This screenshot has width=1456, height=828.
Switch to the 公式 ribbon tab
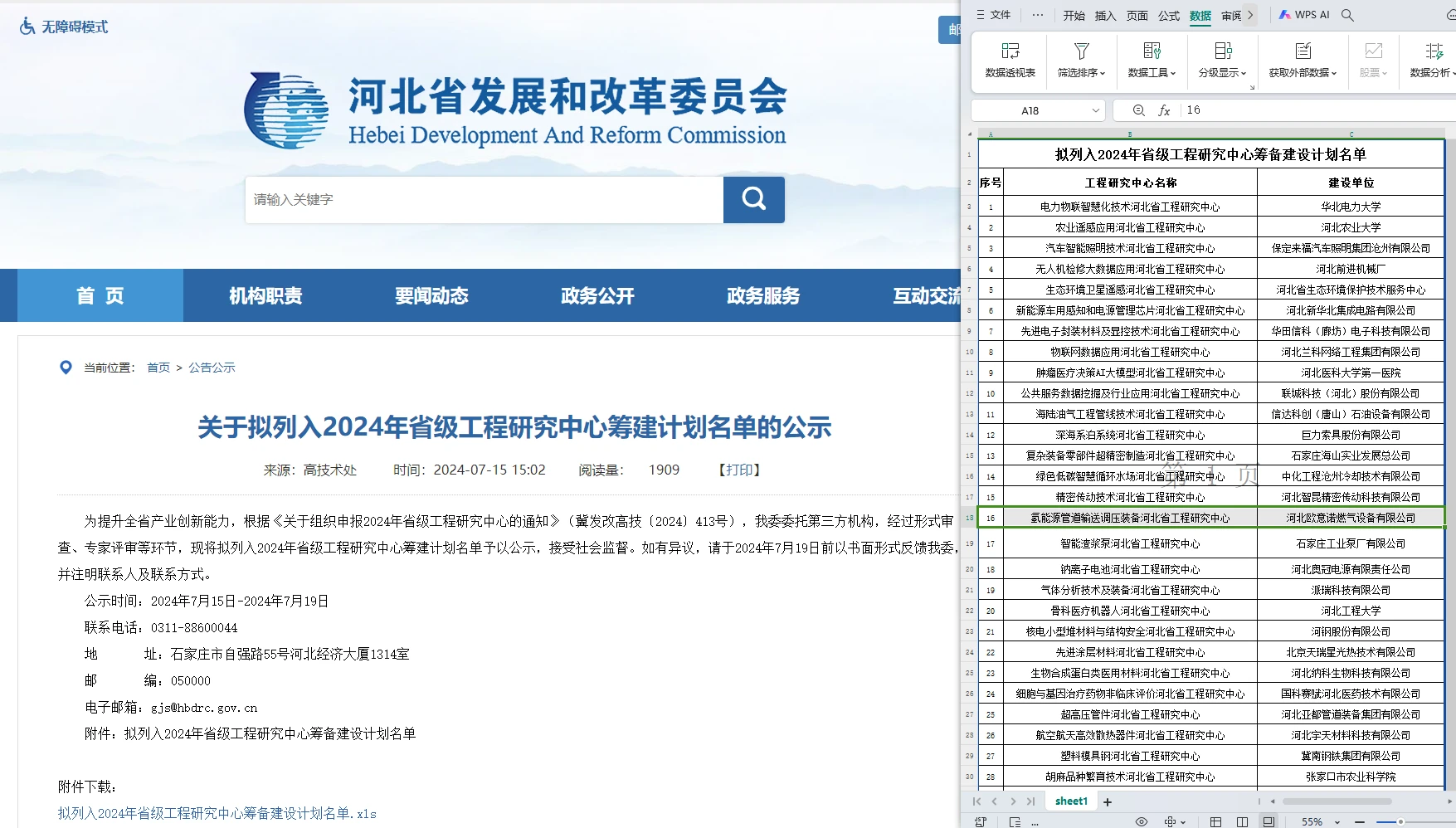(1168, 16)
